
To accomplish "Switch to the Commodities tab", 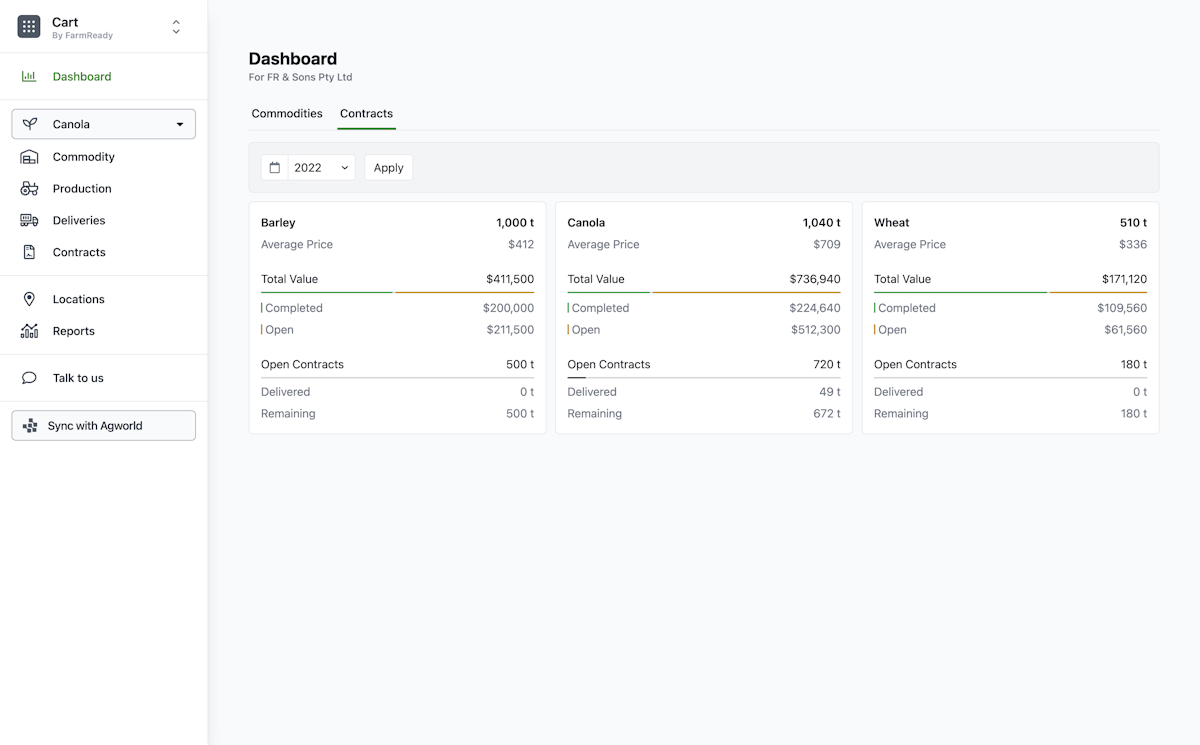I will pos(287,114).
